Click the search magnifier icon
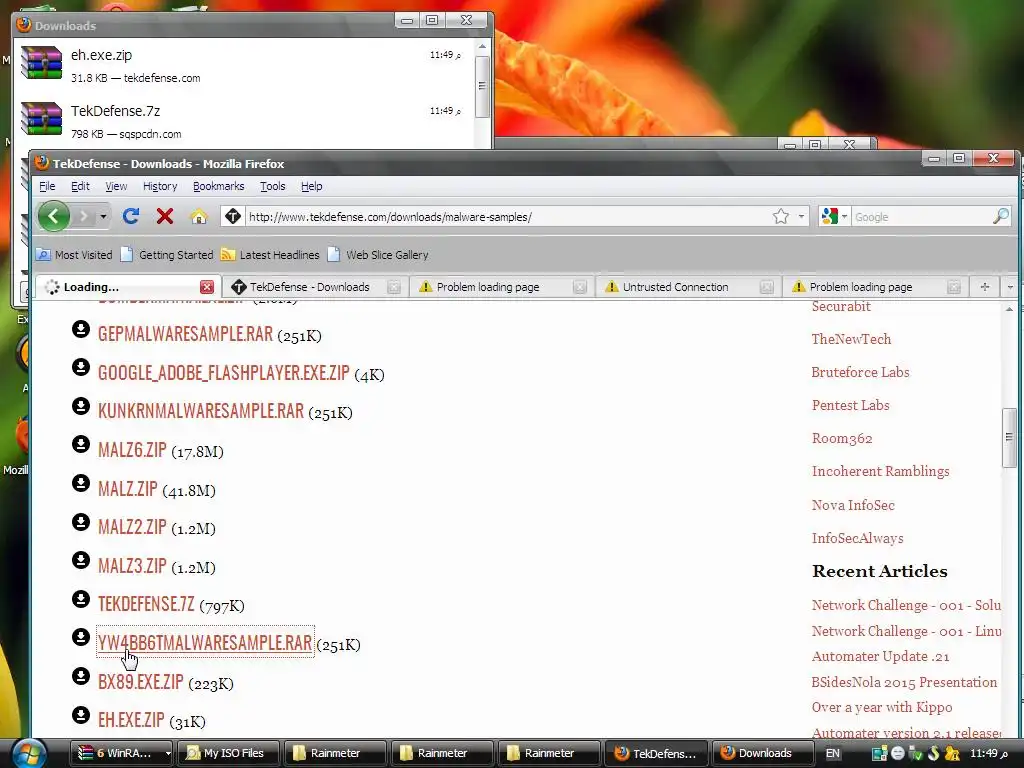Viewport: 1024px width, 768px height. point(1000,216)
